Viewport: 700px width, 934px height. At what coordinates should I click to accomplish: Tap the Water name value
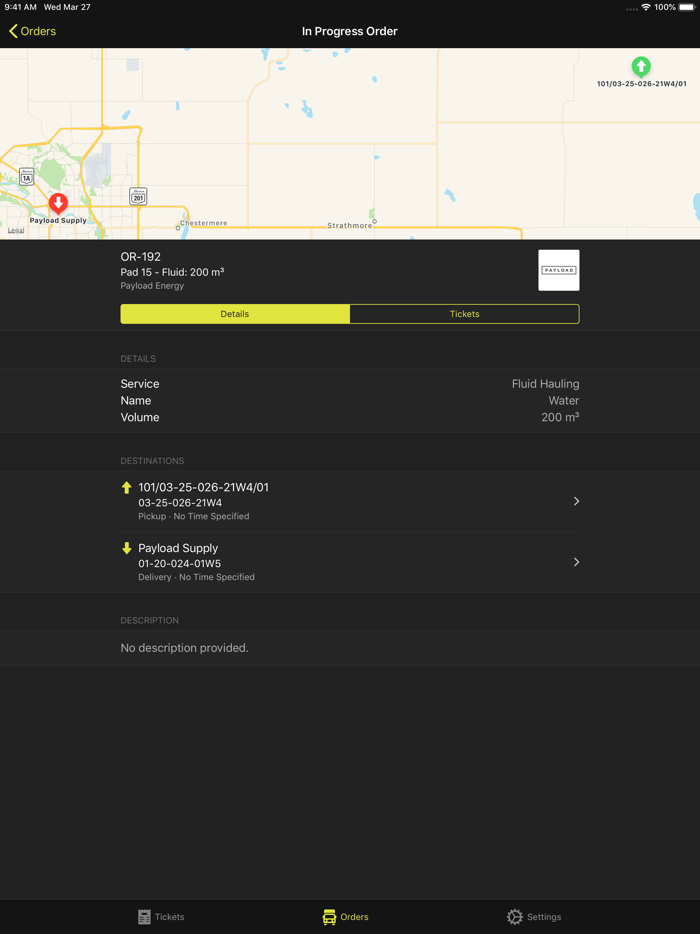point(564,400)
